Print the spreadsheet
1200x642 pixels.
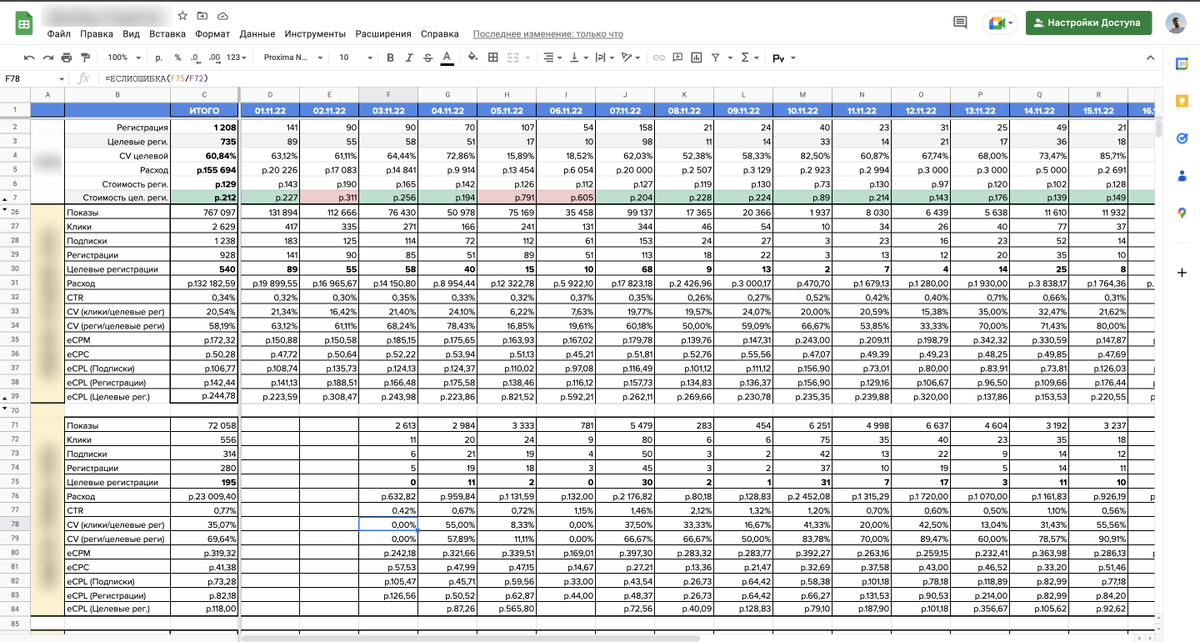point(67,58)
